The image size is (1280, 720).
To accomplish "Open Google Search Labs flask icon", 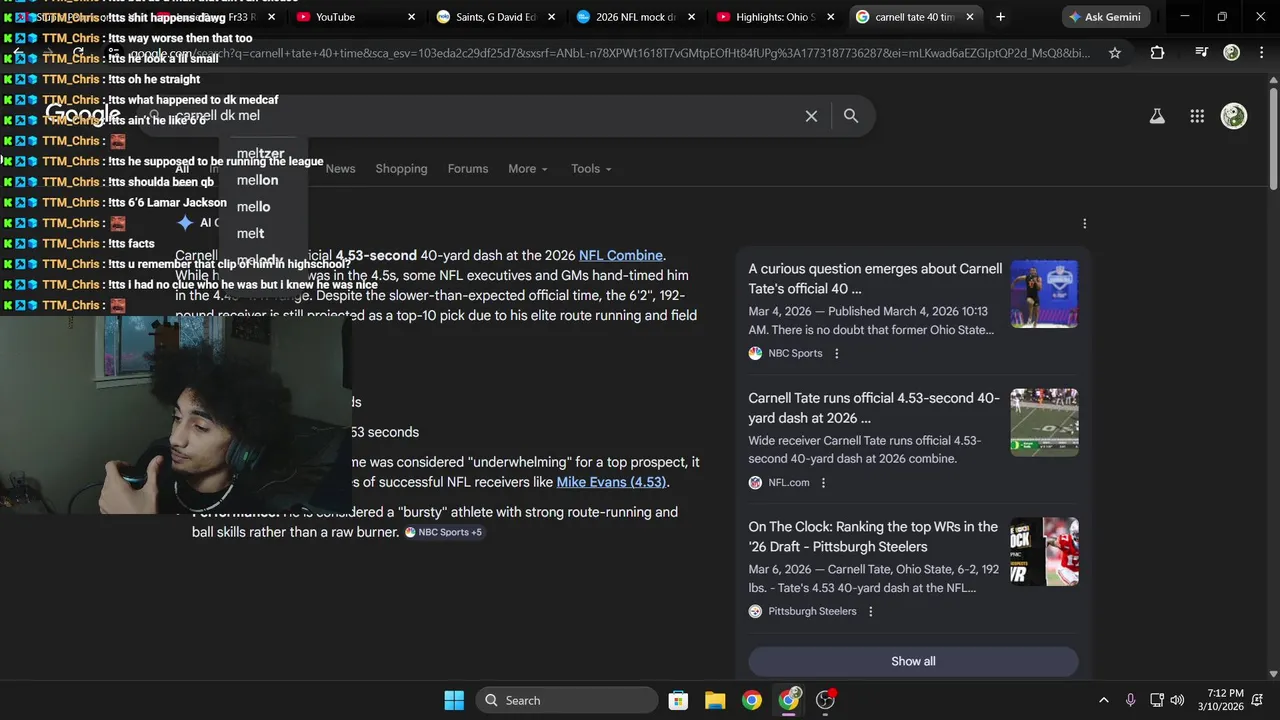I will point(1157,116).
